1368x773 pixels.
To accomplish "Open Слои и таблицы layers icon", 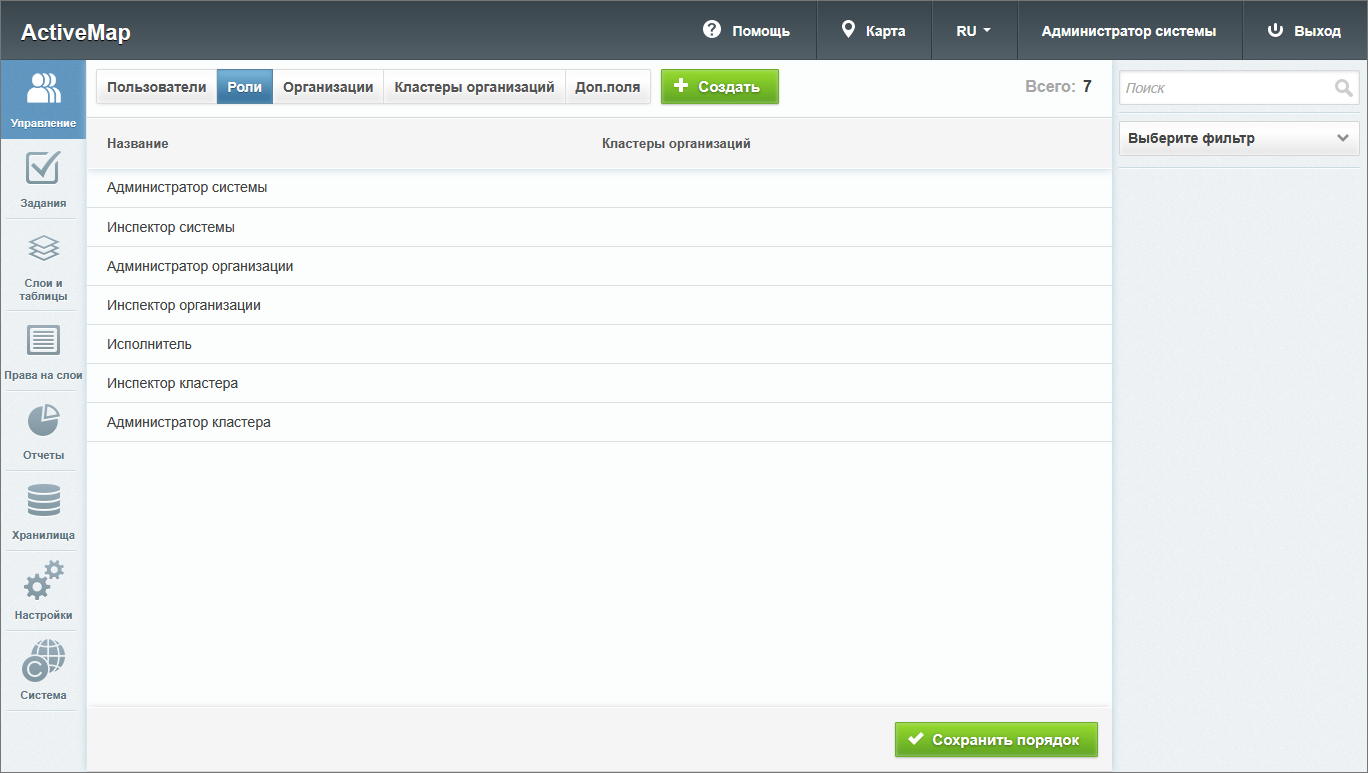I will 43,248.
